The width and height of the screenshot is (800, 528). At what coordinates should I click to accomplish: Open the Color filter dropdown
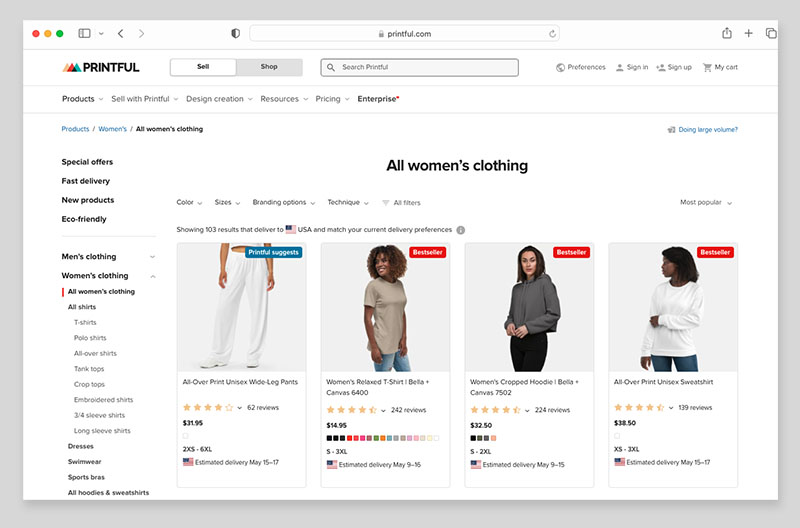[189, 203]
